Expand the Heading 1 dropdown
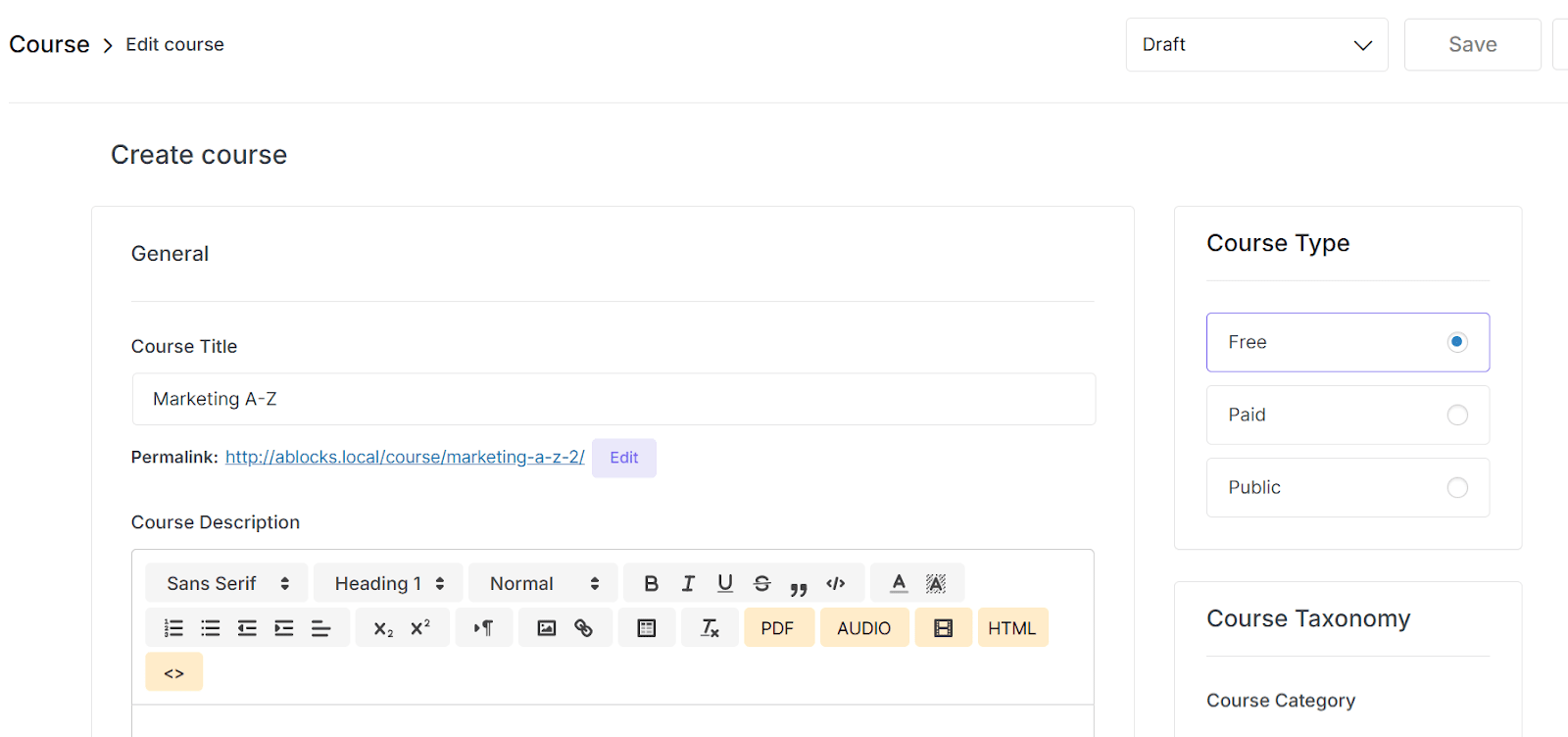 [389, 583]
